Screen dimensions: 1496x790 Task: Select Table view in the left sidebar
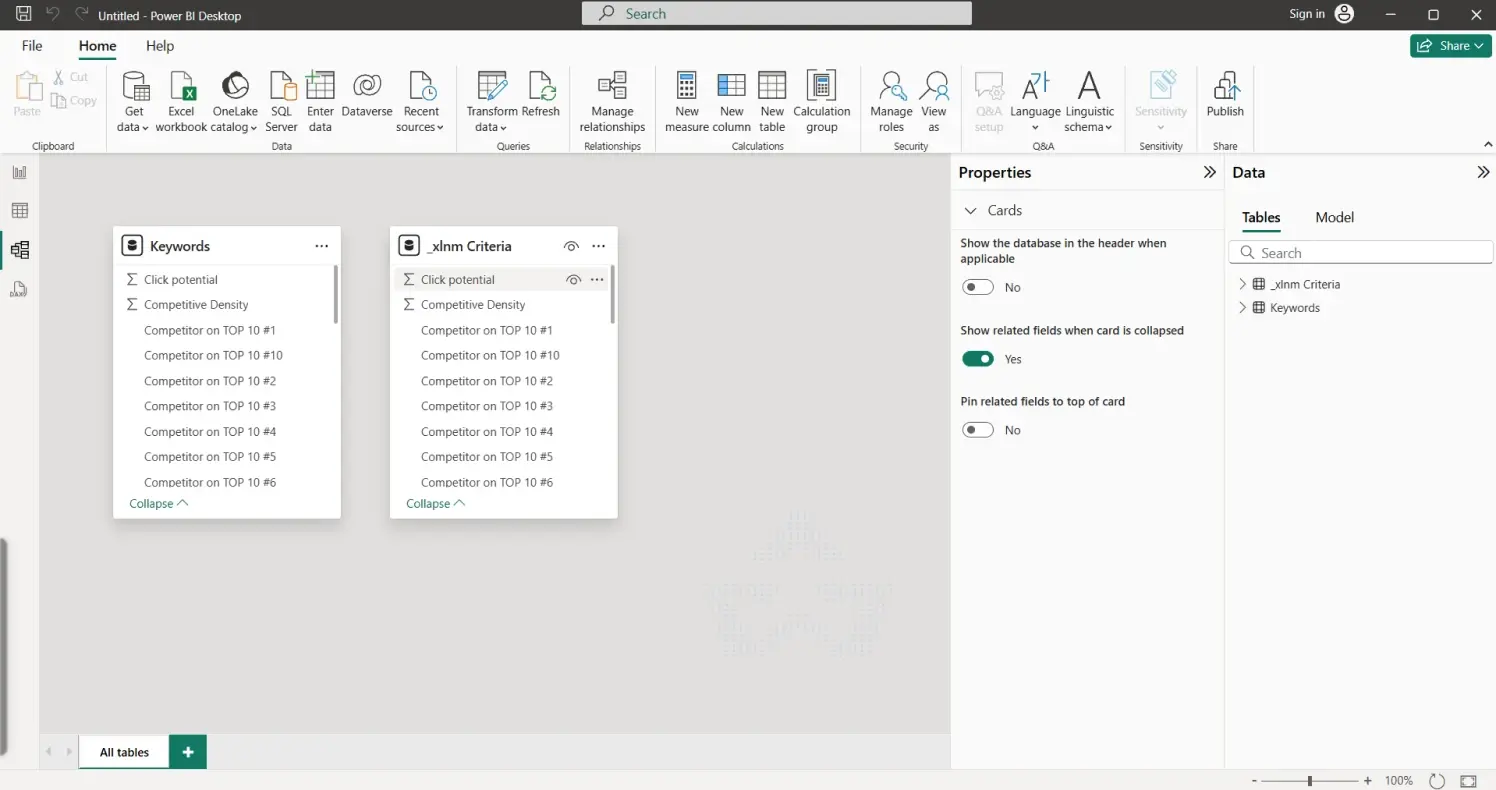(x=21, y=210)
